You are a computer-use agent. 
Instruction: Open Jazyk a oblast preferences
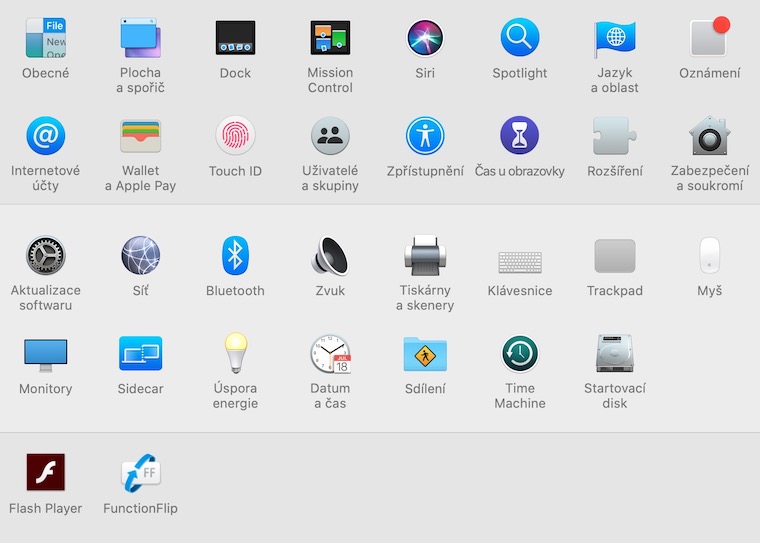[x=615, y=38]
